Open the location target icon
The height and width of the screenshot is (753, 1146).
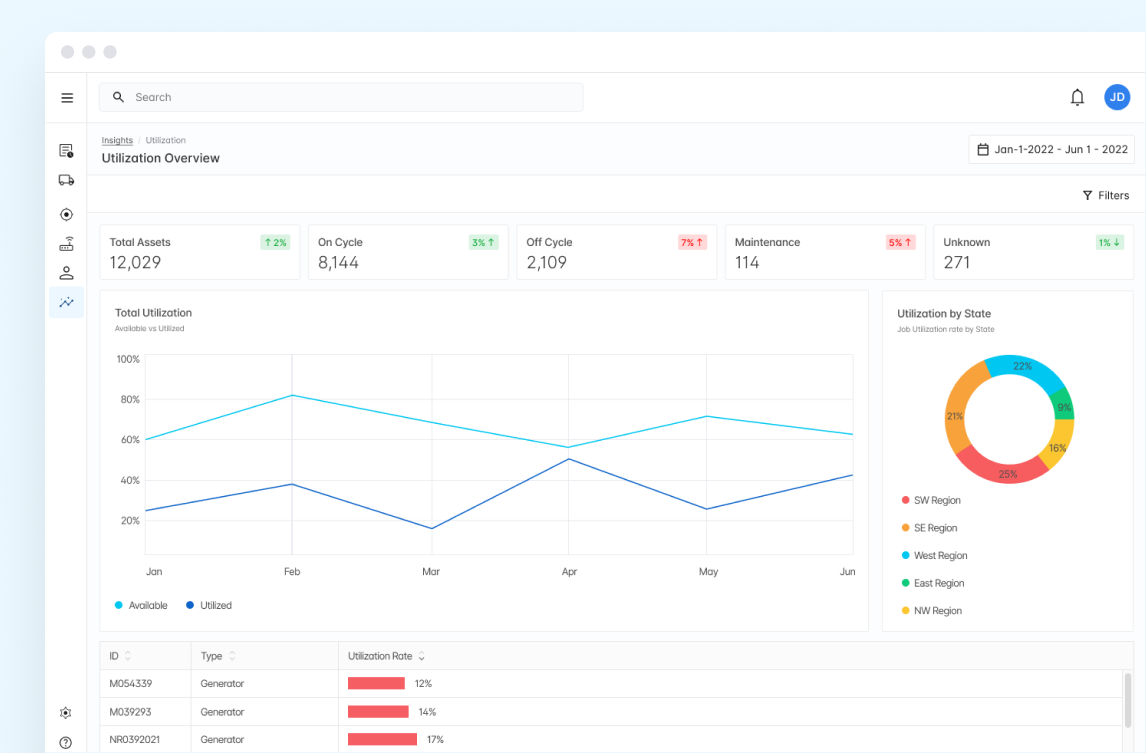66,214
